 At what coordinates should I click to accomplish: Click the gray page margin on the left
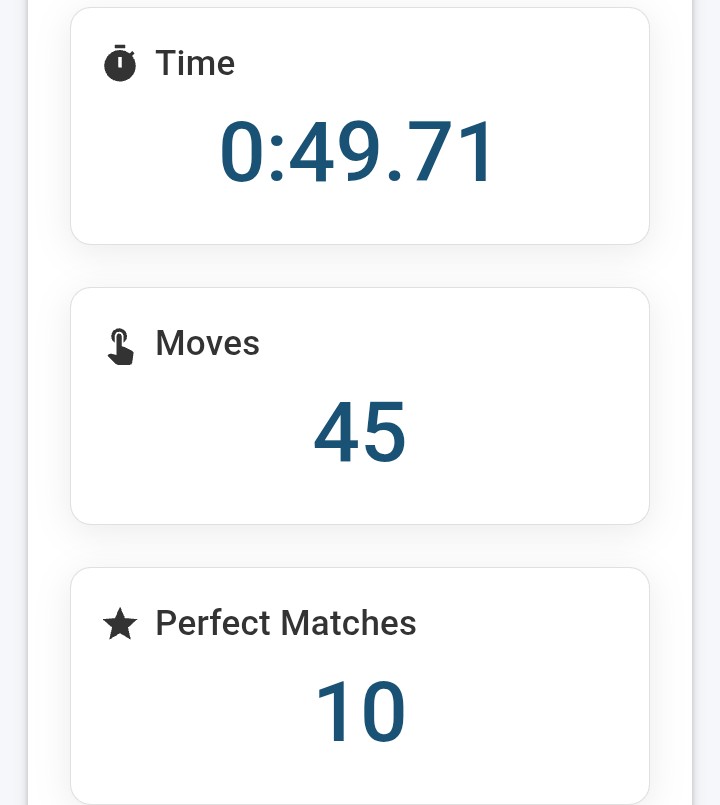pyautogui.click(x=13, y=402)
